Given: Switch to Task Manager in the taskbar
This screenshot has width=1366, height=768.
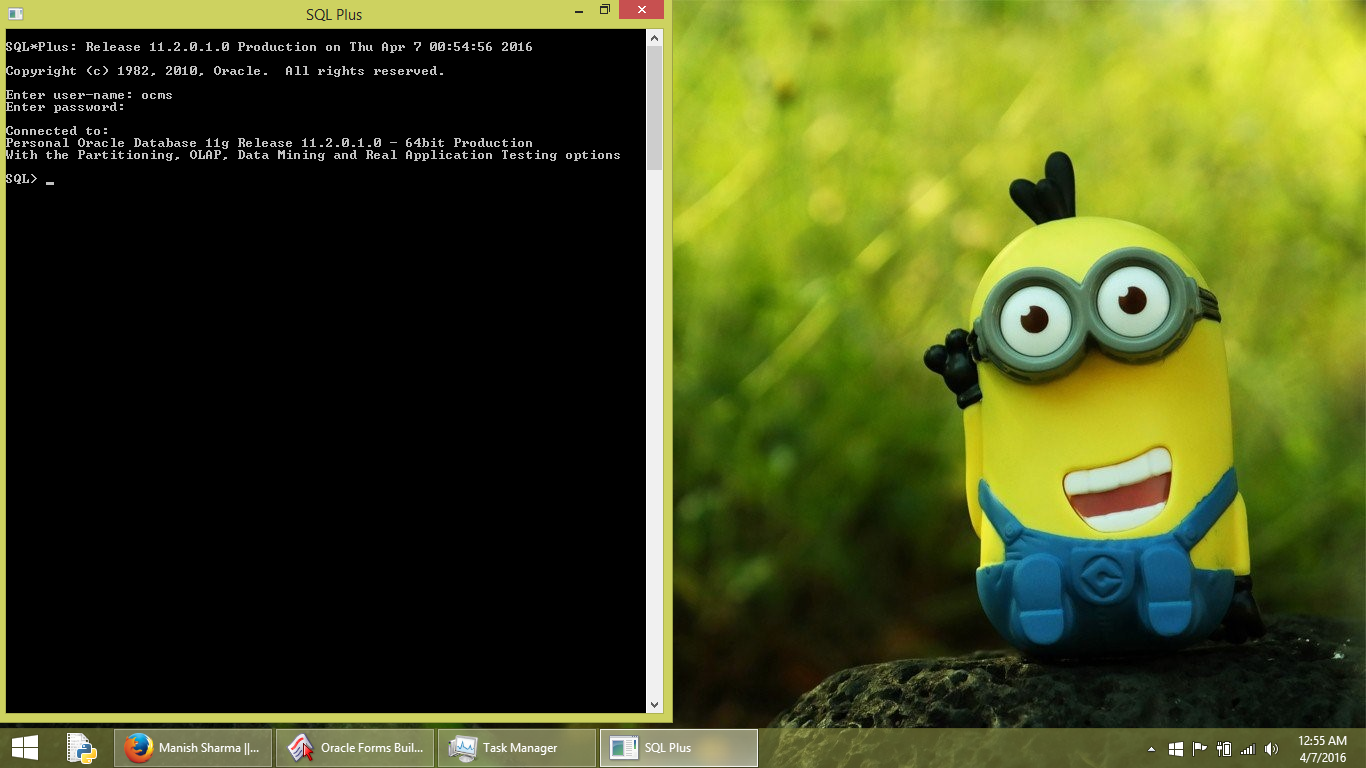Looking at the screenshot, I should pos(517,748).
